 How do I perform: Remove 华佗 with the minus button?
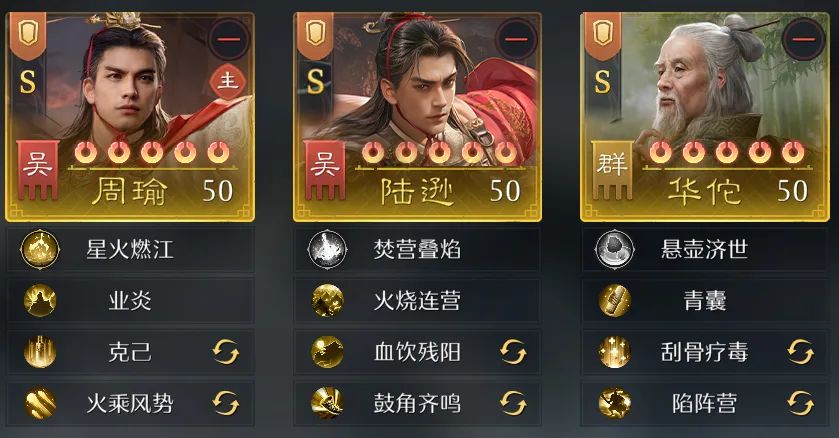click(804, 39)
